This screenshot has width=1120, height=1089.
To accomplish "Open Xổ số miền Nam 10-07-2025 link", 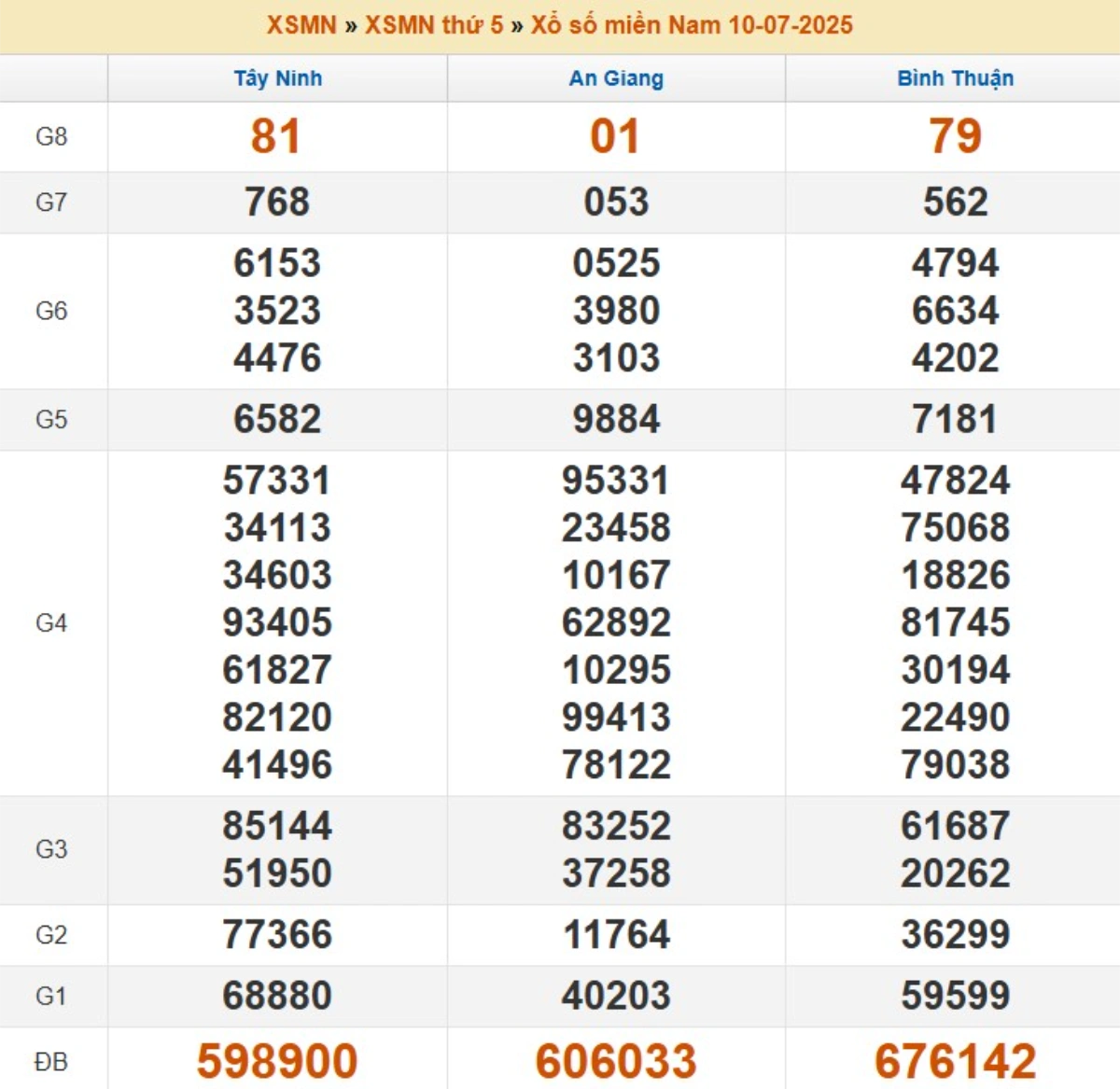I will click(692, 25).
